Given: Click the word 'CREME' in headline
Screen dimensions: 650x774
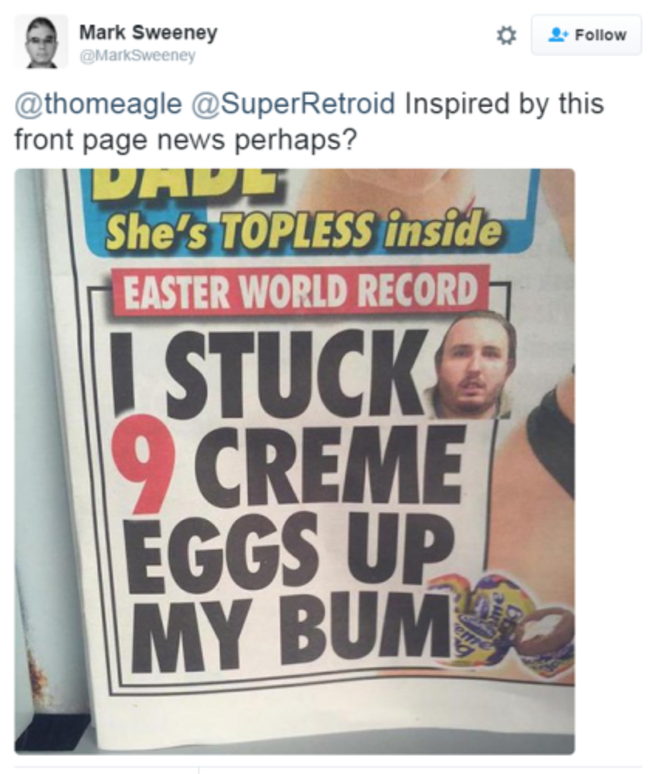Looking at the screenshot, I should pos(330,465).
